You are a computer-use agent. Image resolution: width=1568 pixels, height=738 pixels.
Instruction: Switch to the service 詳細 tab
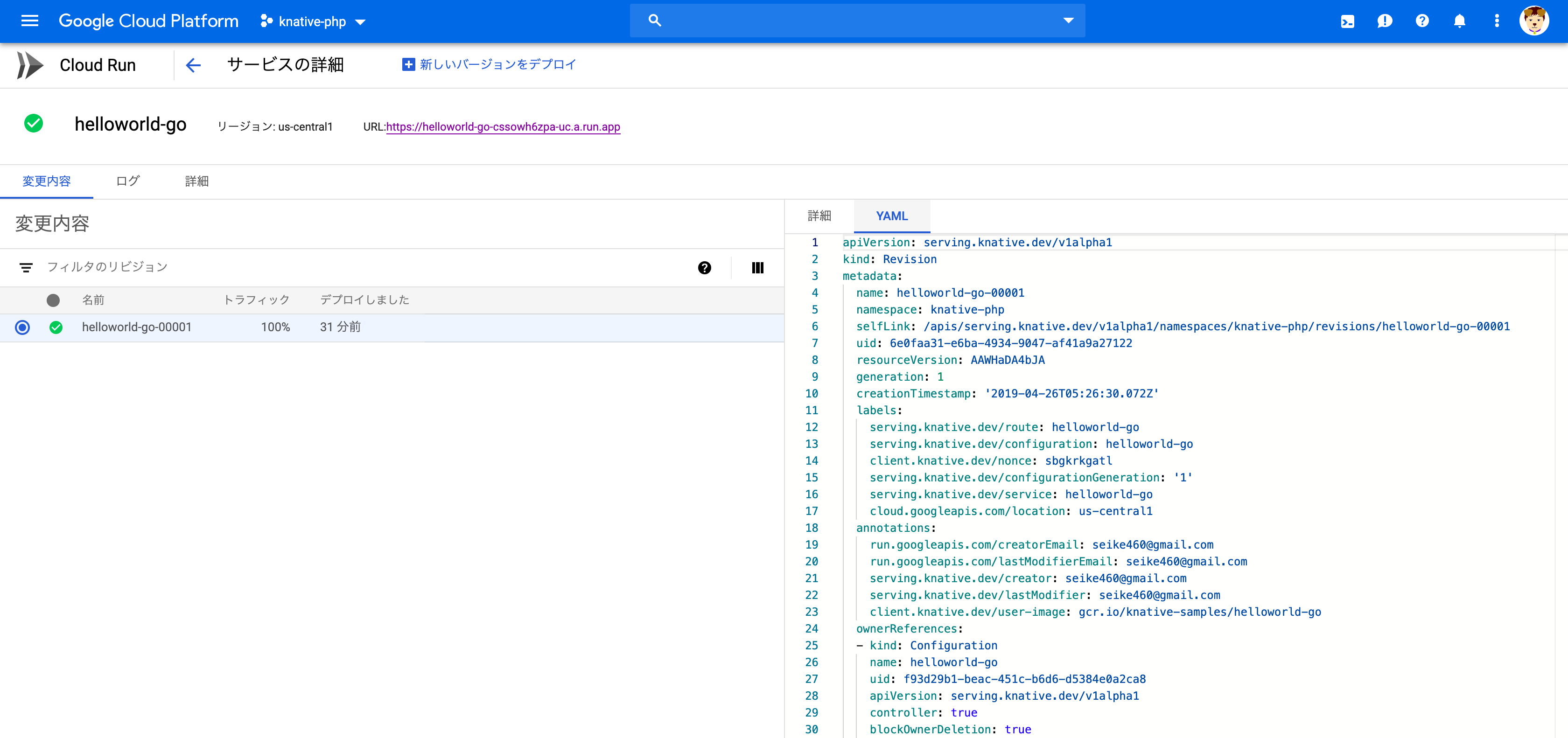point(196,181)
